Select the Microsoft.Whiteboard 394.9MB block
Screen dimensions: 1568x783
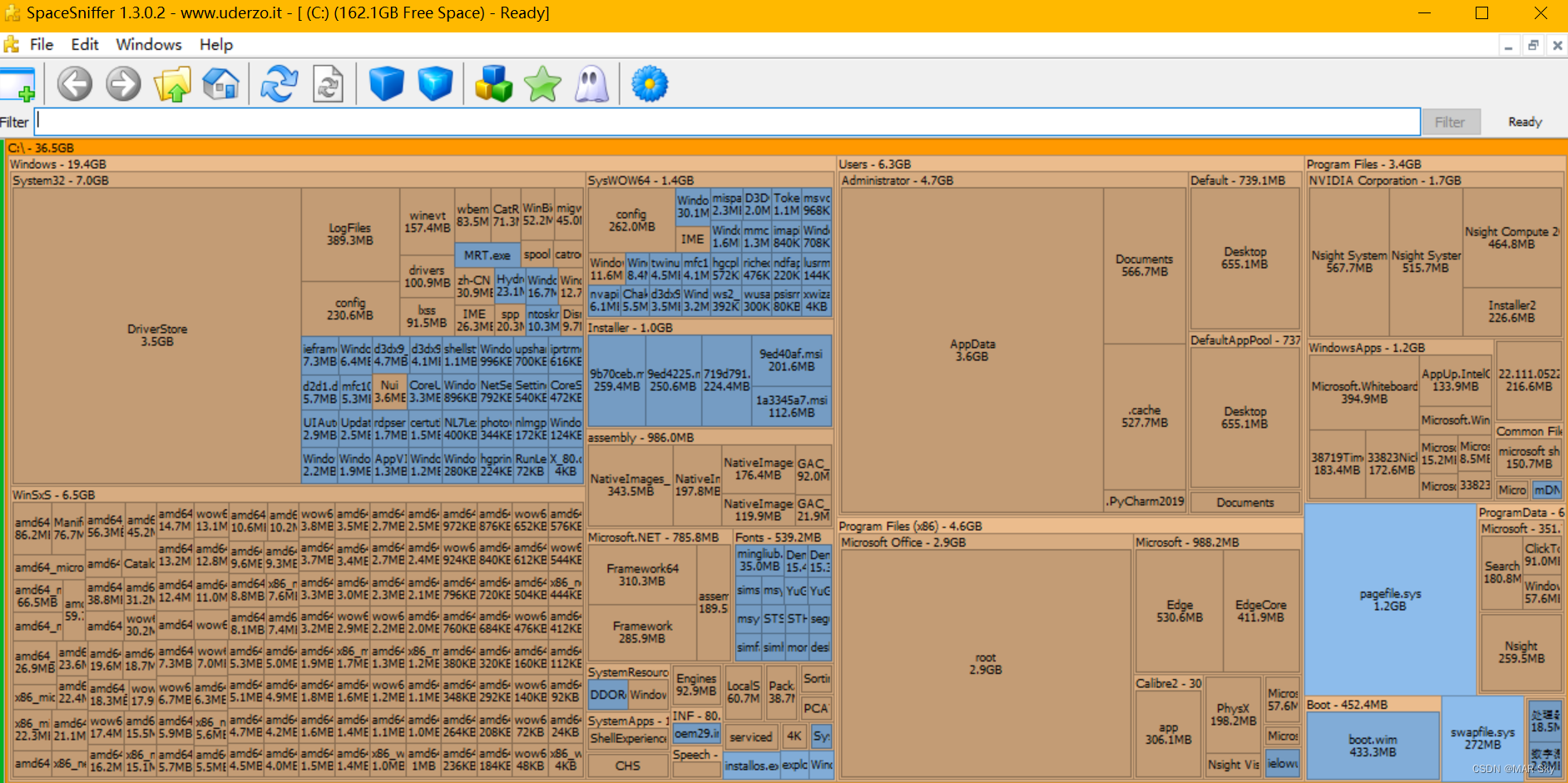pyautogui.click(x=1364, y=393)
